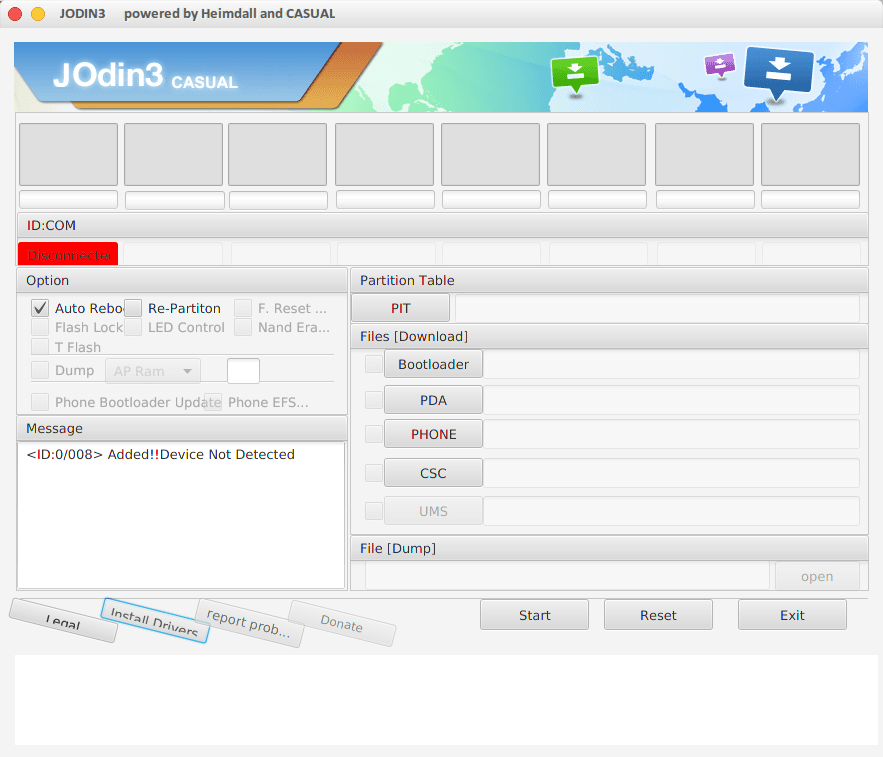883x757 pixels.
Task: Click the File Dump path field
Action: tap(568, 576)
